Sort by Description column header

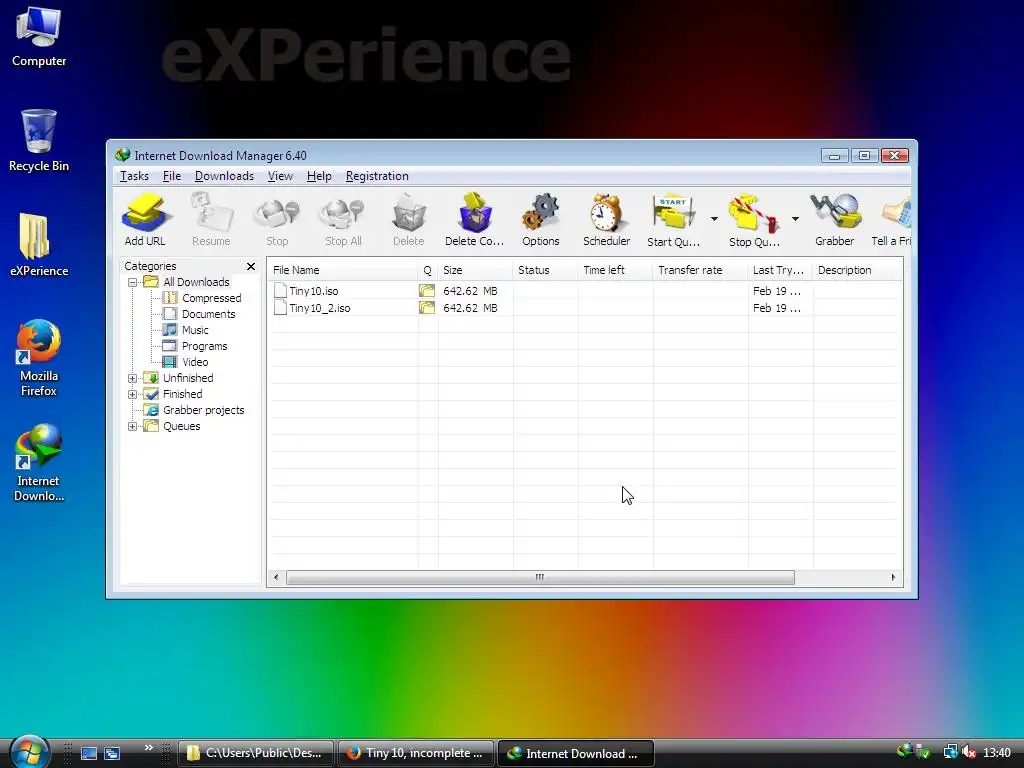click(x=857, y=270)
